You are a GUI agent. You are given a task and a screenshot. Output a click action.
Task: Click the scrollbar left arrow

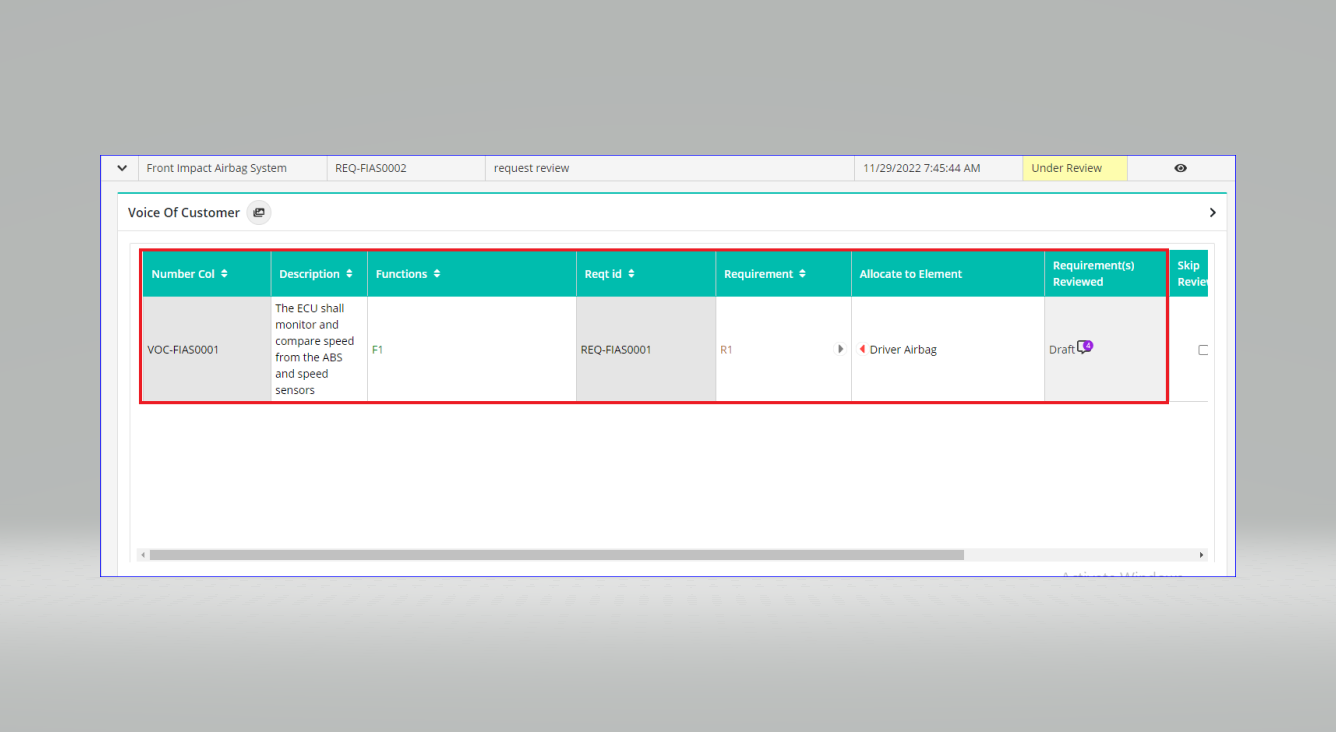142,554
